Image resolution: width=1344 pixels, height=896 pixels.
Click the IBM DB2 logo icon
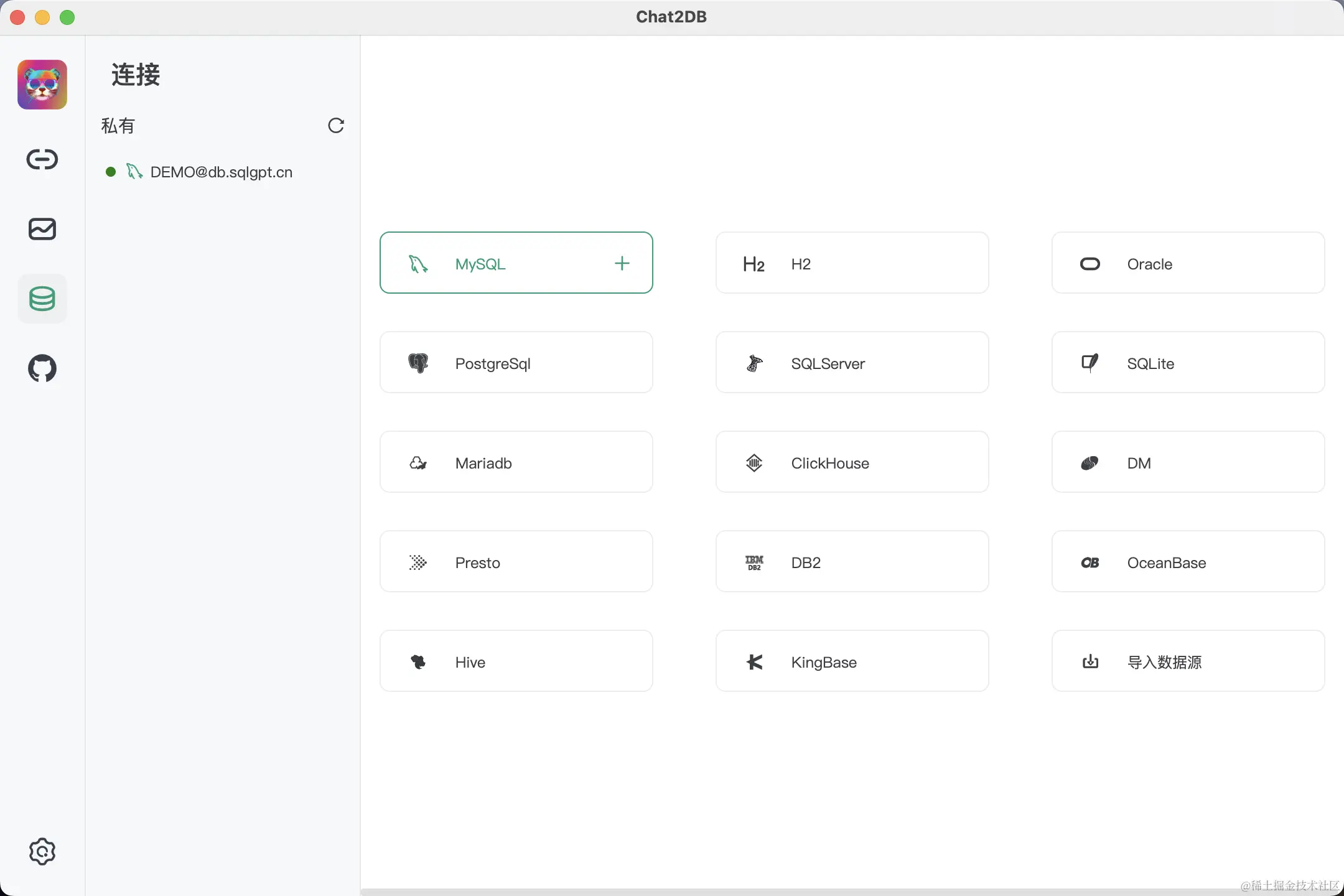(754, 562)
